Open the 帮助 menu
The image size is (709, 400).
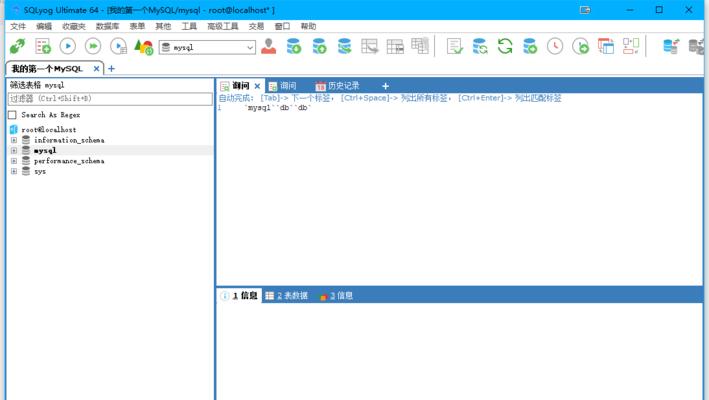tap(308, 26)
